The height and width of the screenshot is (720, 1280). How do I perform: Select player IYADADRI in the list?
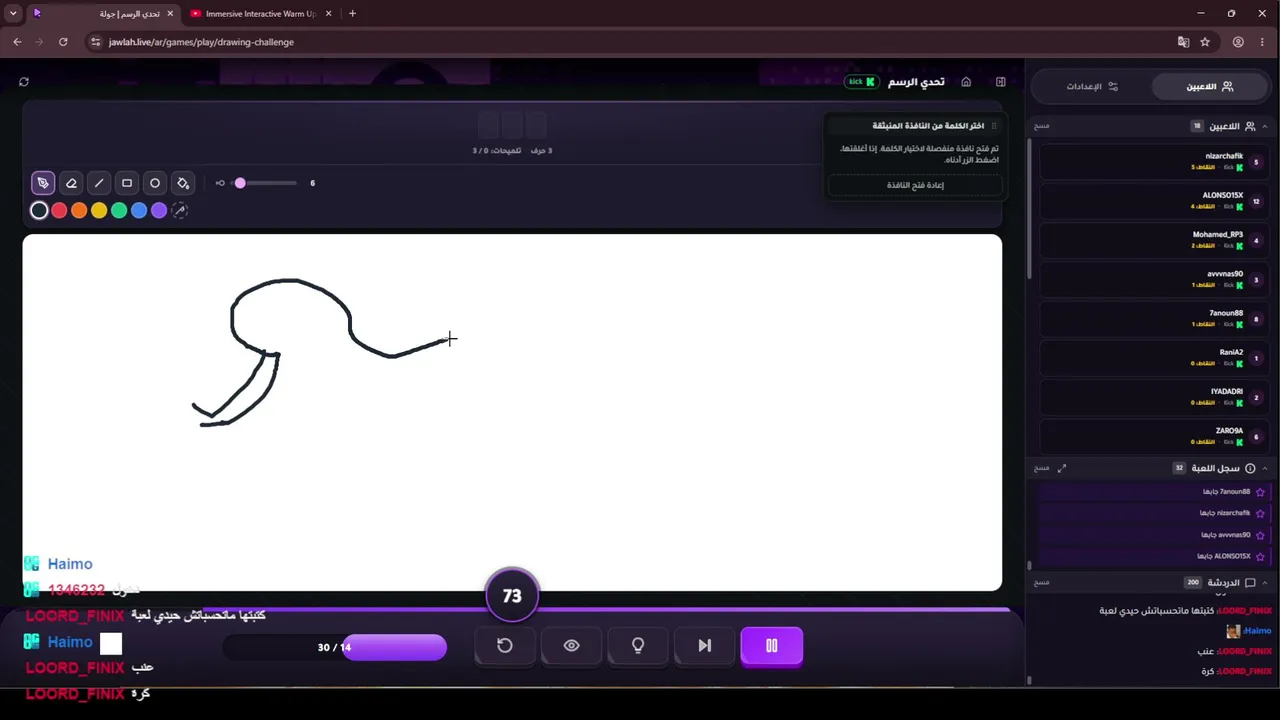click(1154, 397)
